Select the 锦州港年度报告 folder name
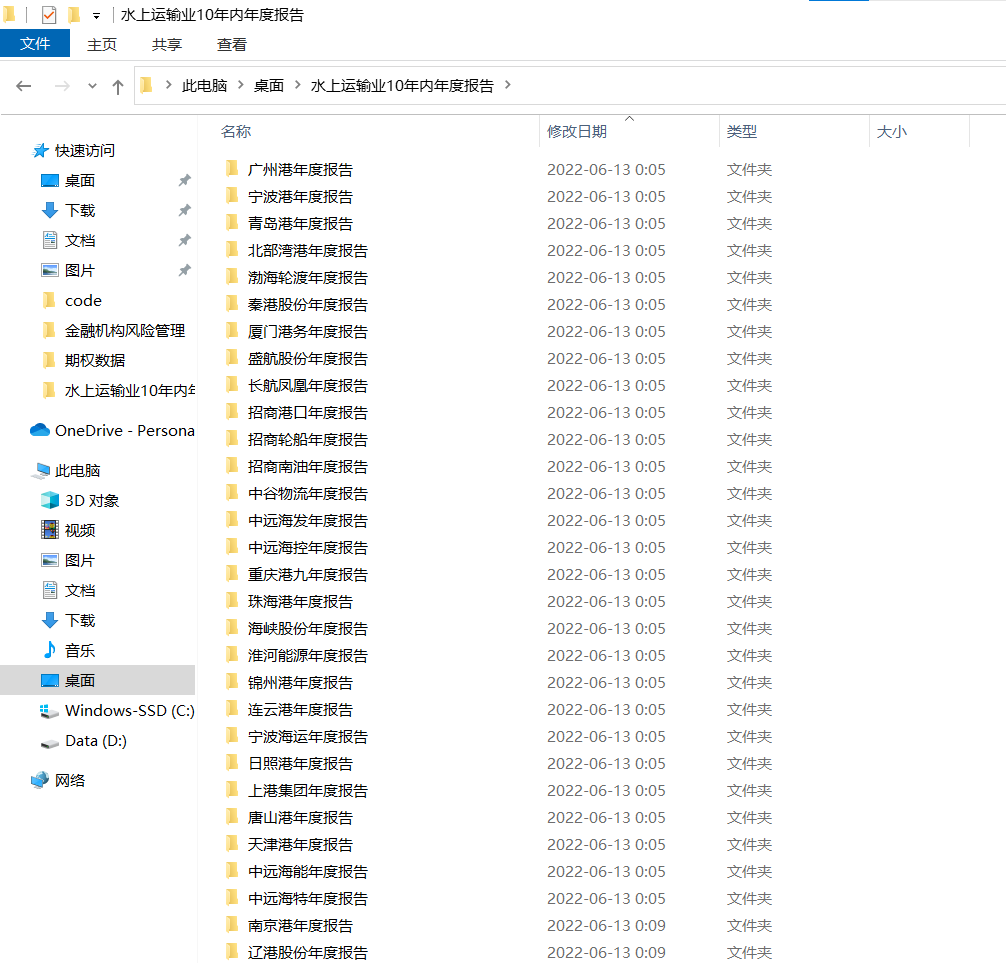 300,682
